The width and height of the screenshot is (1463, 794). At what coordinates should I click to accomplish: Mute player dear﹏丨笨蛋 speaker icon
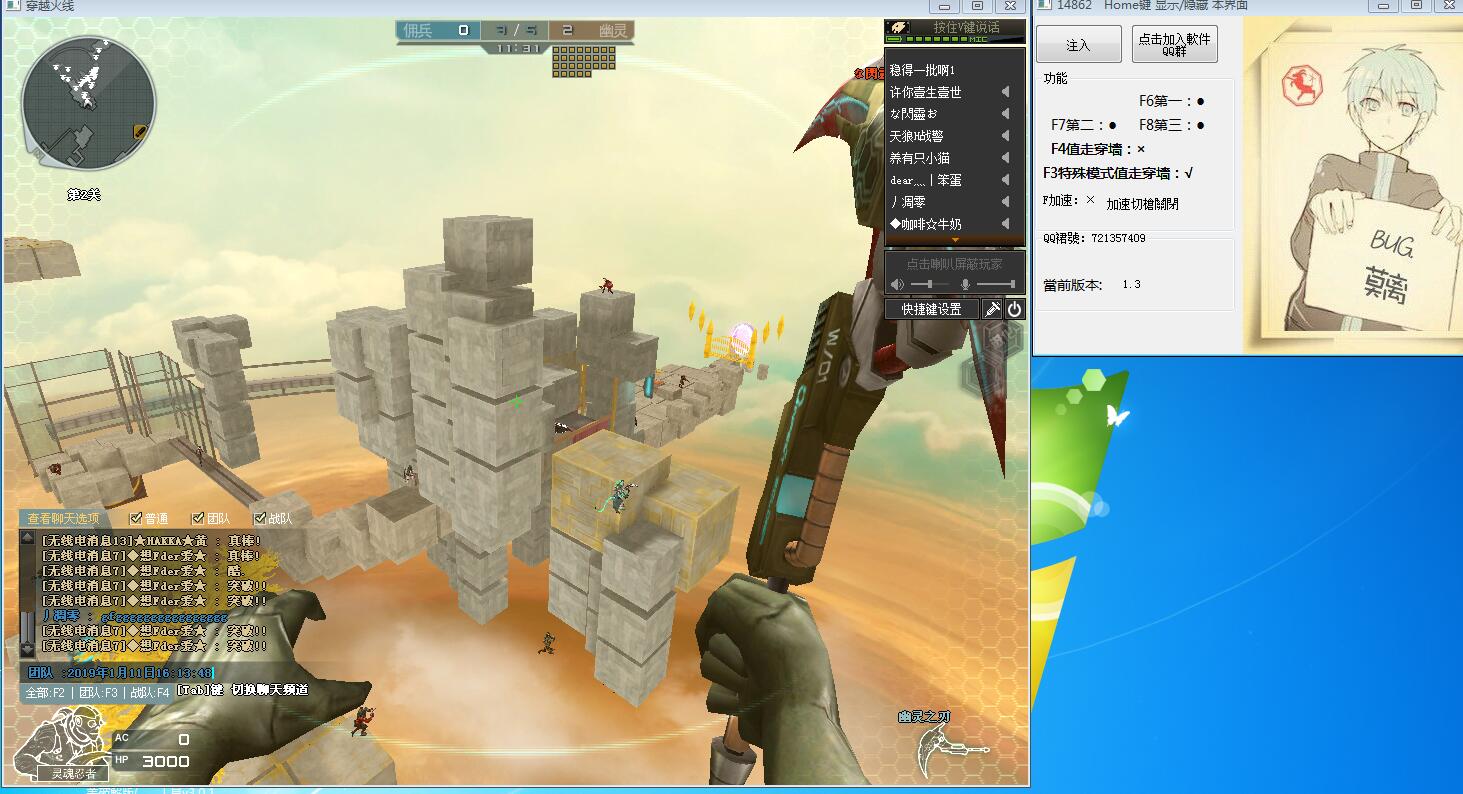(x=1005, y=180)
